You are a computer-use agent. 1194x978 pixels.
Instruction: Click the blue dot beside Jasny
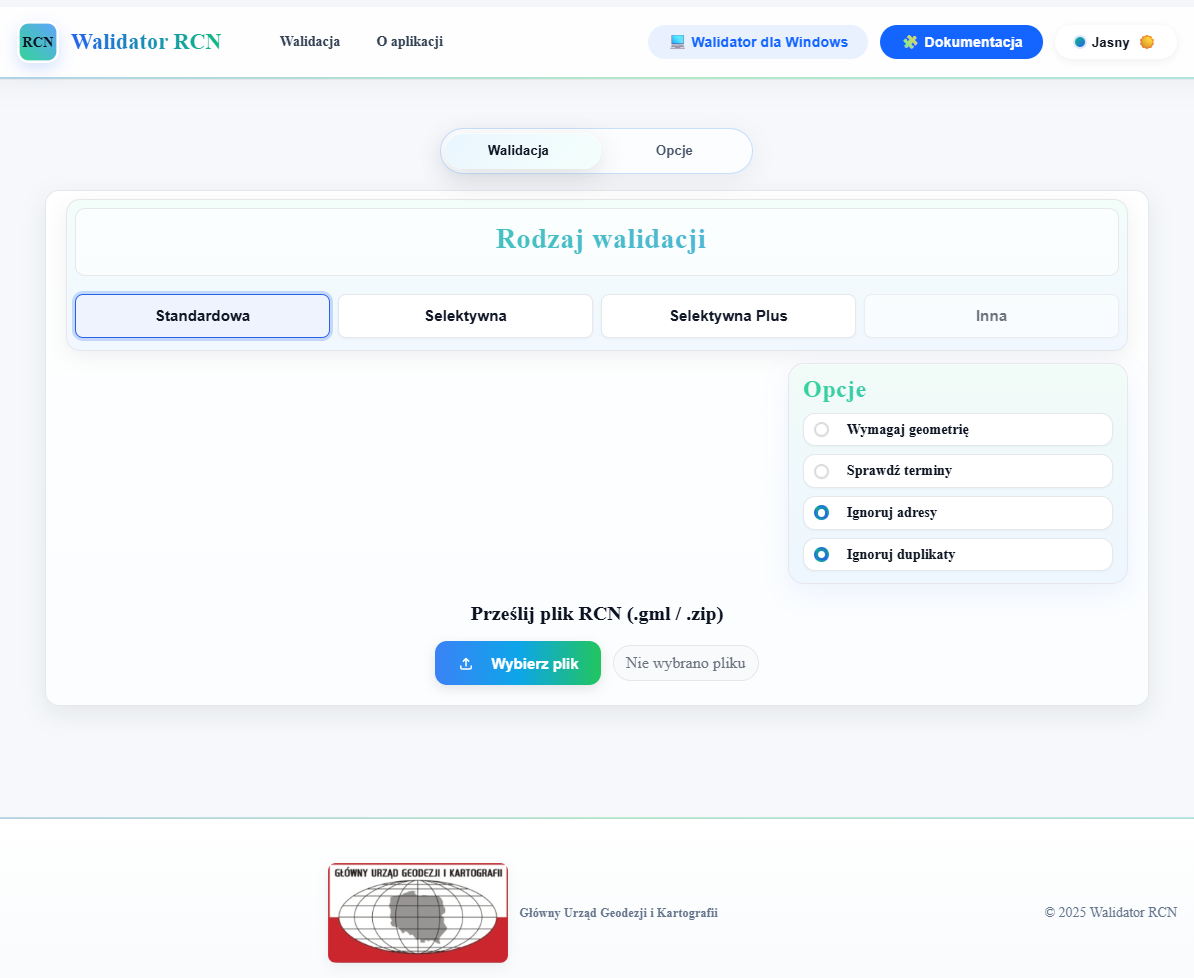click(x=1080, y=42)
